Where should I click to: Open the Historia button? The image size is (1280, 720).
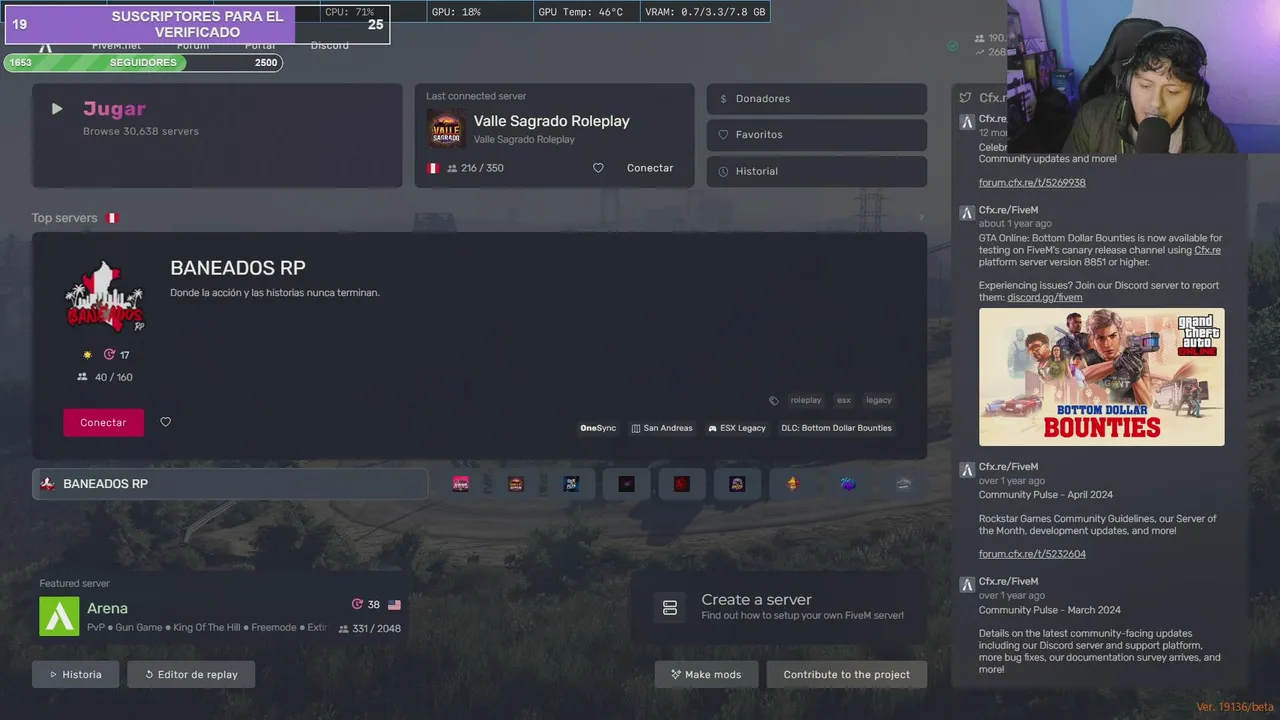point(75,674)
